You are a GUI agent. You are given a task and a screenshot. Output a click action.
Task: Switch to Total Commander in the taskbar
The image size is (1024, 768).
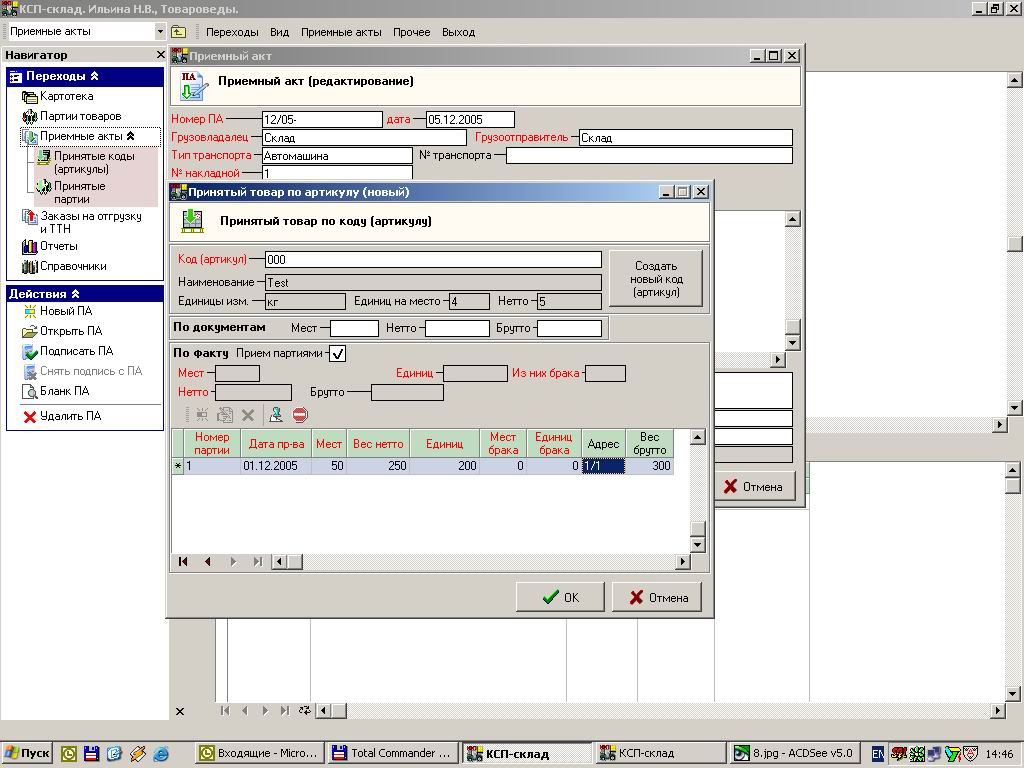tap(392, 753)
